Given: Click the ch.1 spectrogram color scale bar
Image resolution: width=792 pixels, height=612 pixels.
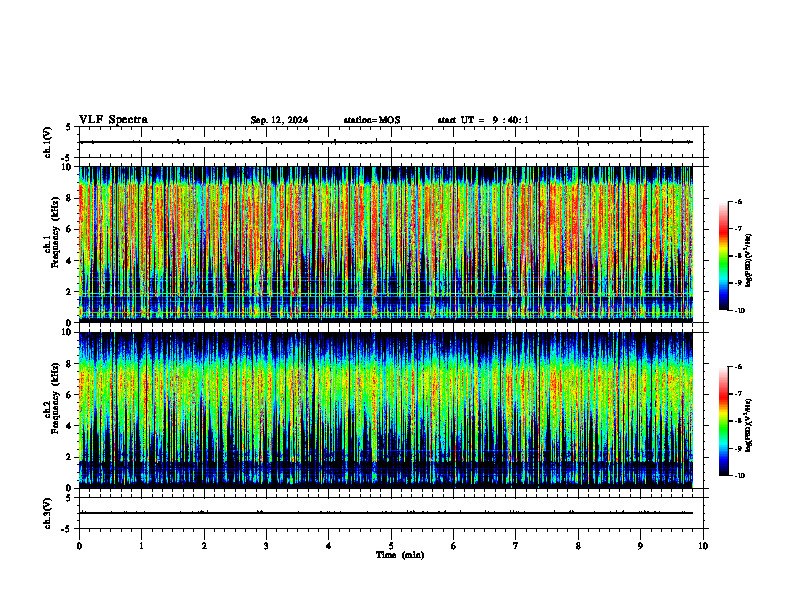Looking at the screenshot, I should (x=723, y=256).
